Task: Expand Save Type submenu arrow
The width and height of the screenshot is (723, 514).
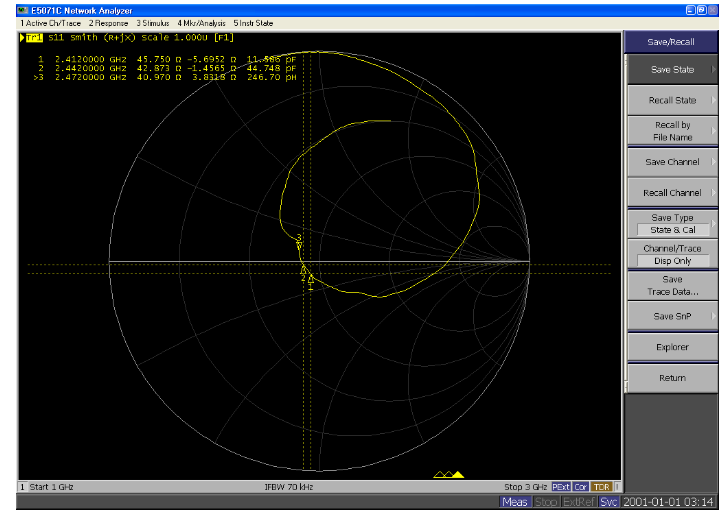Action: 713,224
